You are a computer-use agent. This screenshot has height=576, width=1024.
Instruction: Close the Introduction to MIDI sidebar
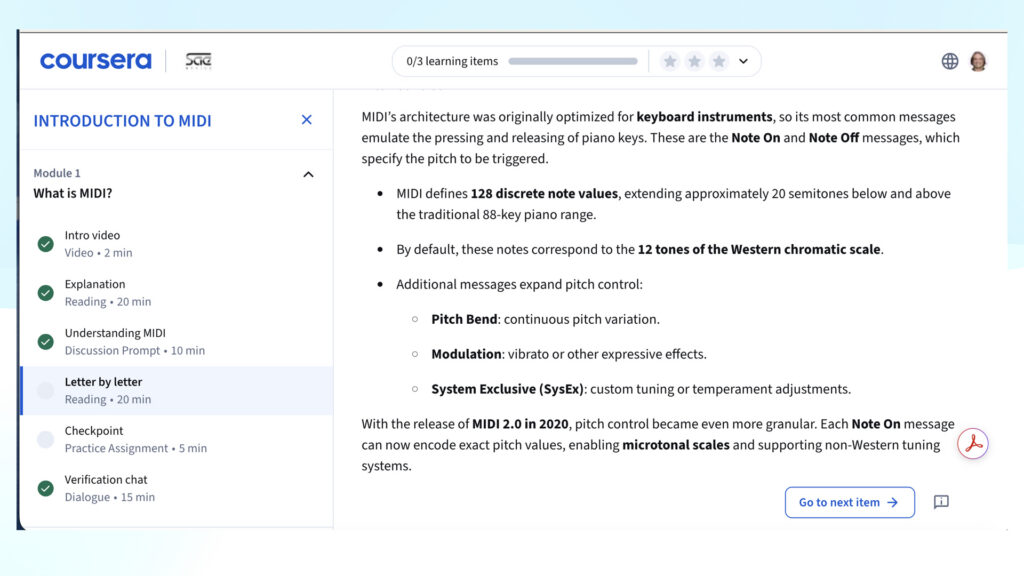(x=306, y=119)
